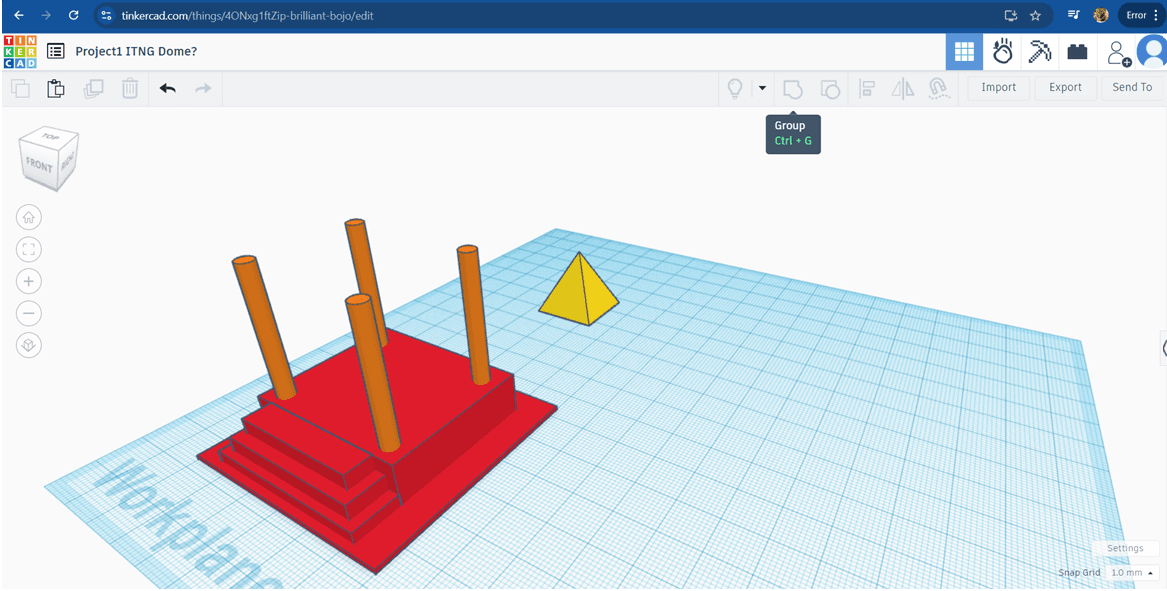The height and width of the screenshot is (591, 1167).
Task: Zoom in with the plus button
Action: coord(29,281)
